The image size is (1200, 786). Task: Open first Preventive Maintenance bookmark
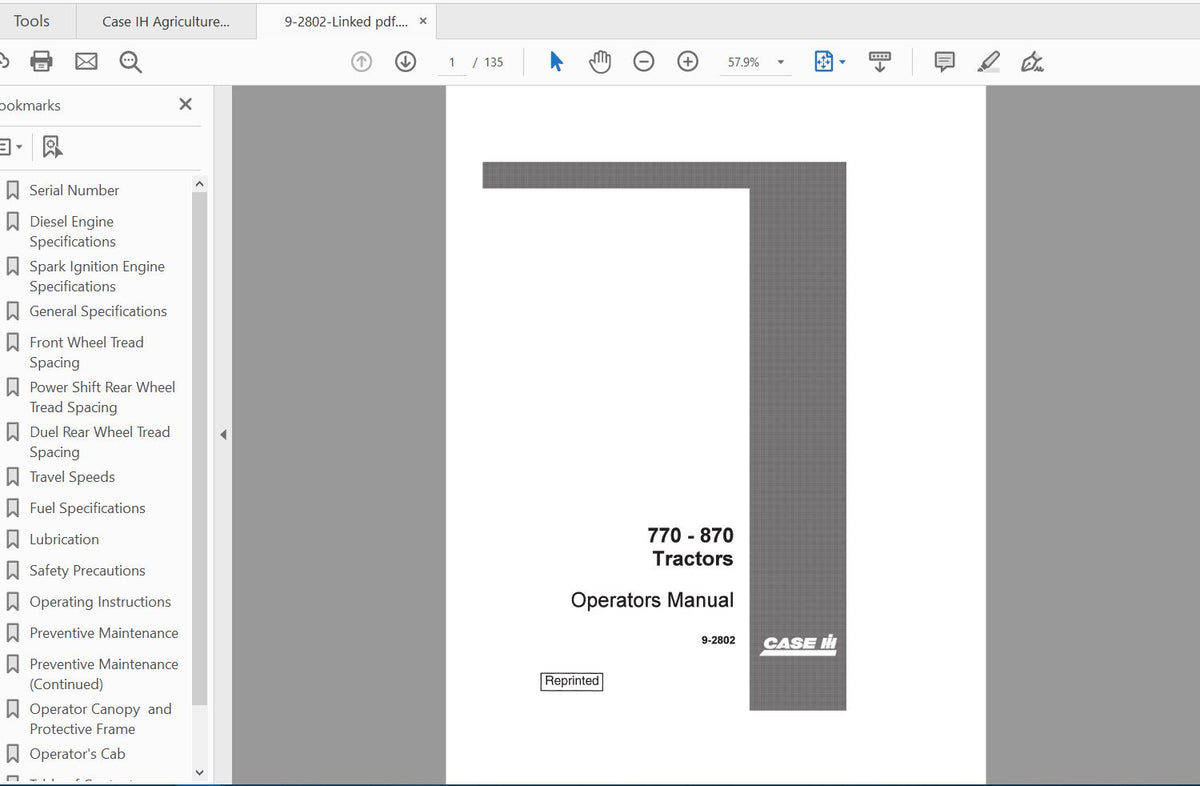[104, 633]
